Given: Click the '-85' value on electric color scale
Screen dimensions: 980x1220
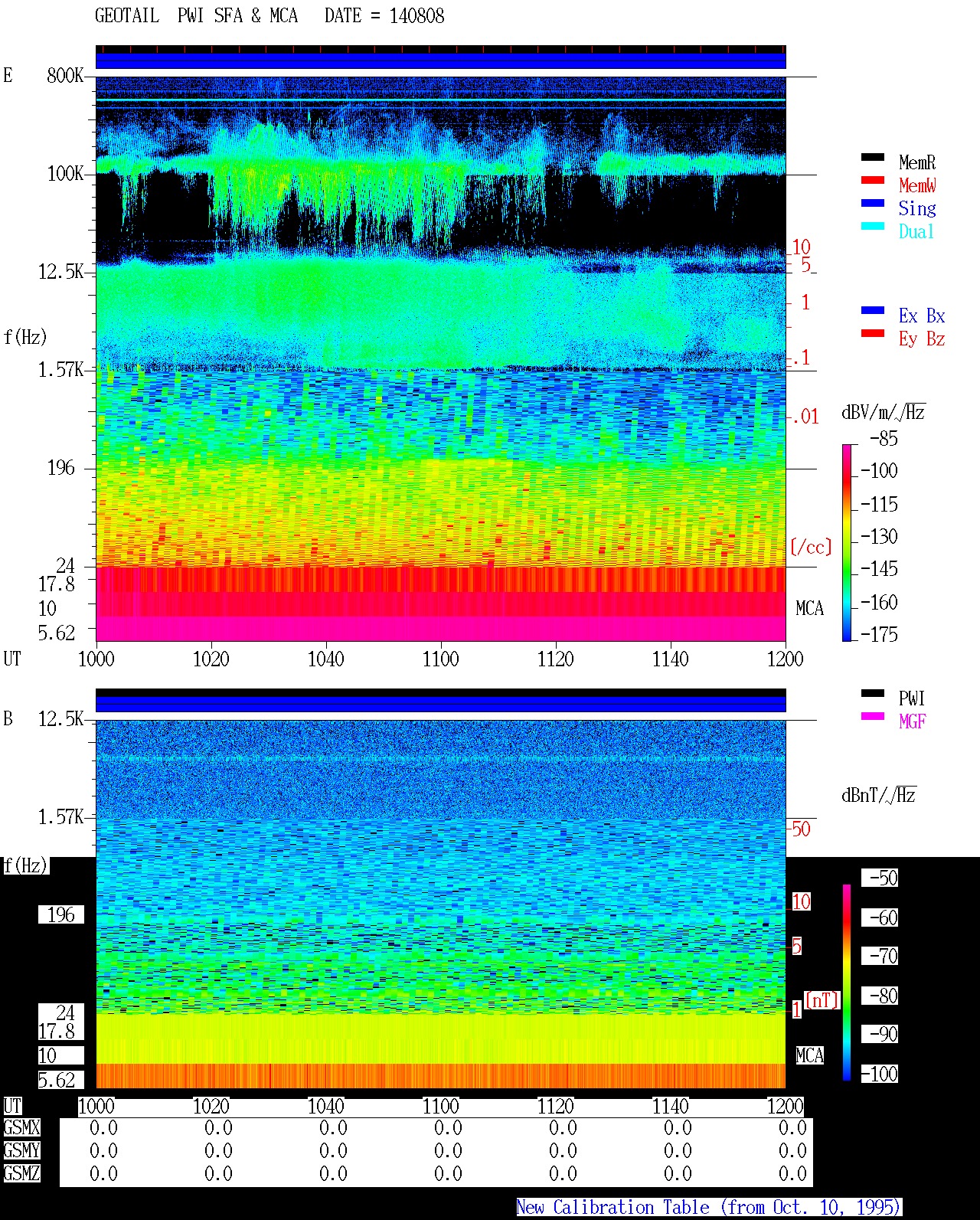Looking at the screenshot, I should [883, 439].
